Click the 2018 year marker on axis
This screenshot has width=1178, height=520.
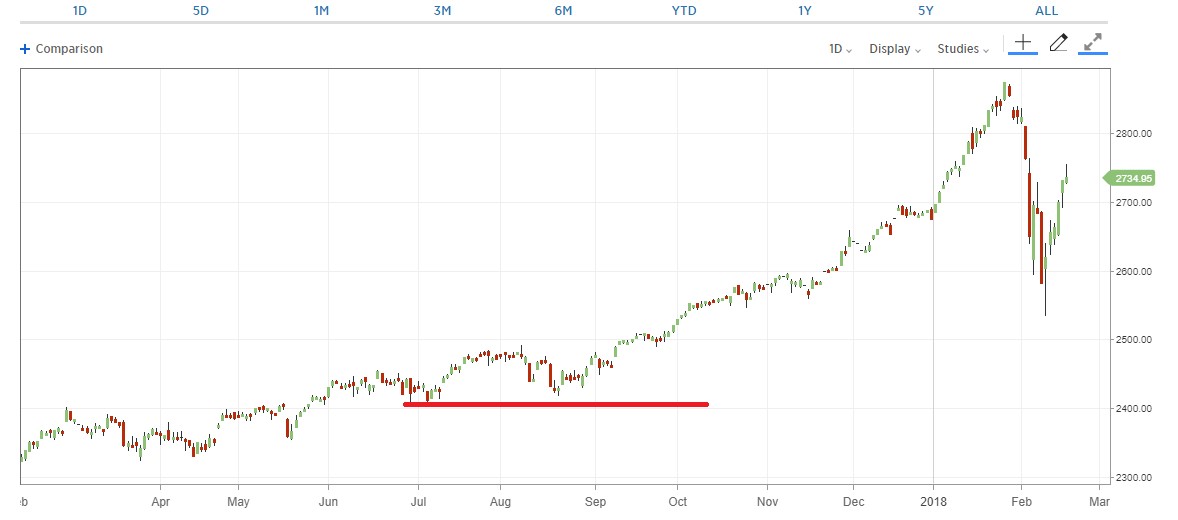[934, 499]
